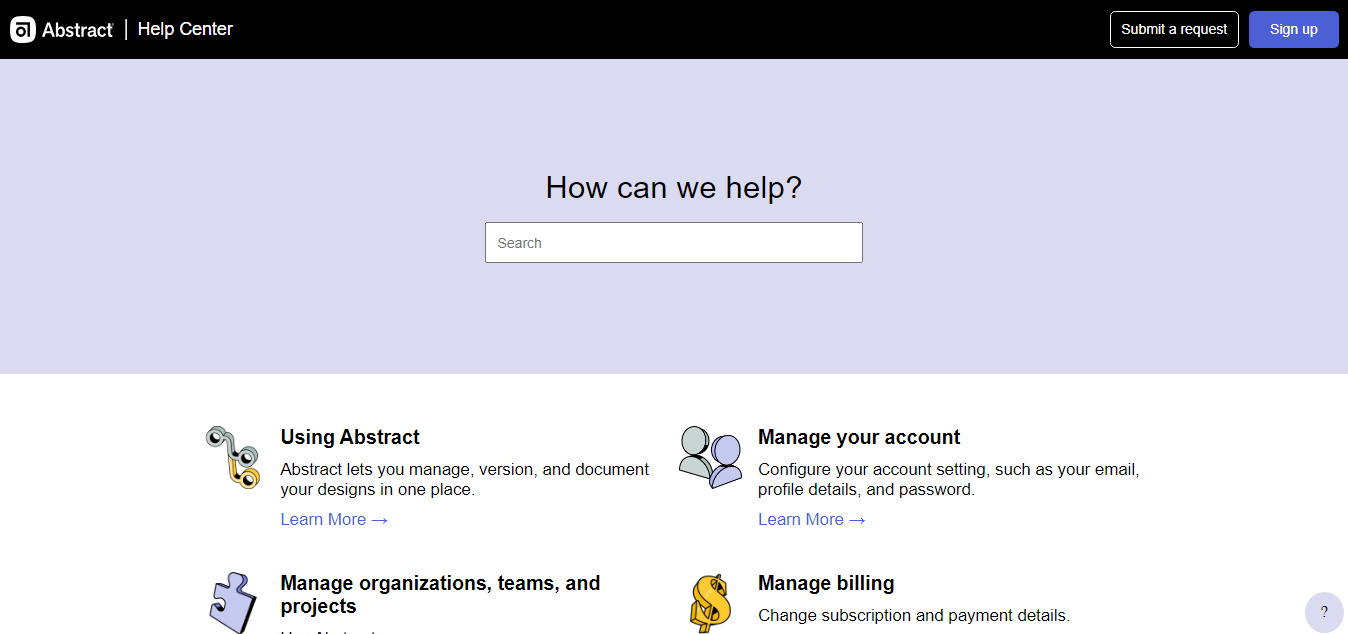The image size is (1348, 634).
Task: Click the Using Abstract description text
Action: pyautogui.click(x=464, y=479)
